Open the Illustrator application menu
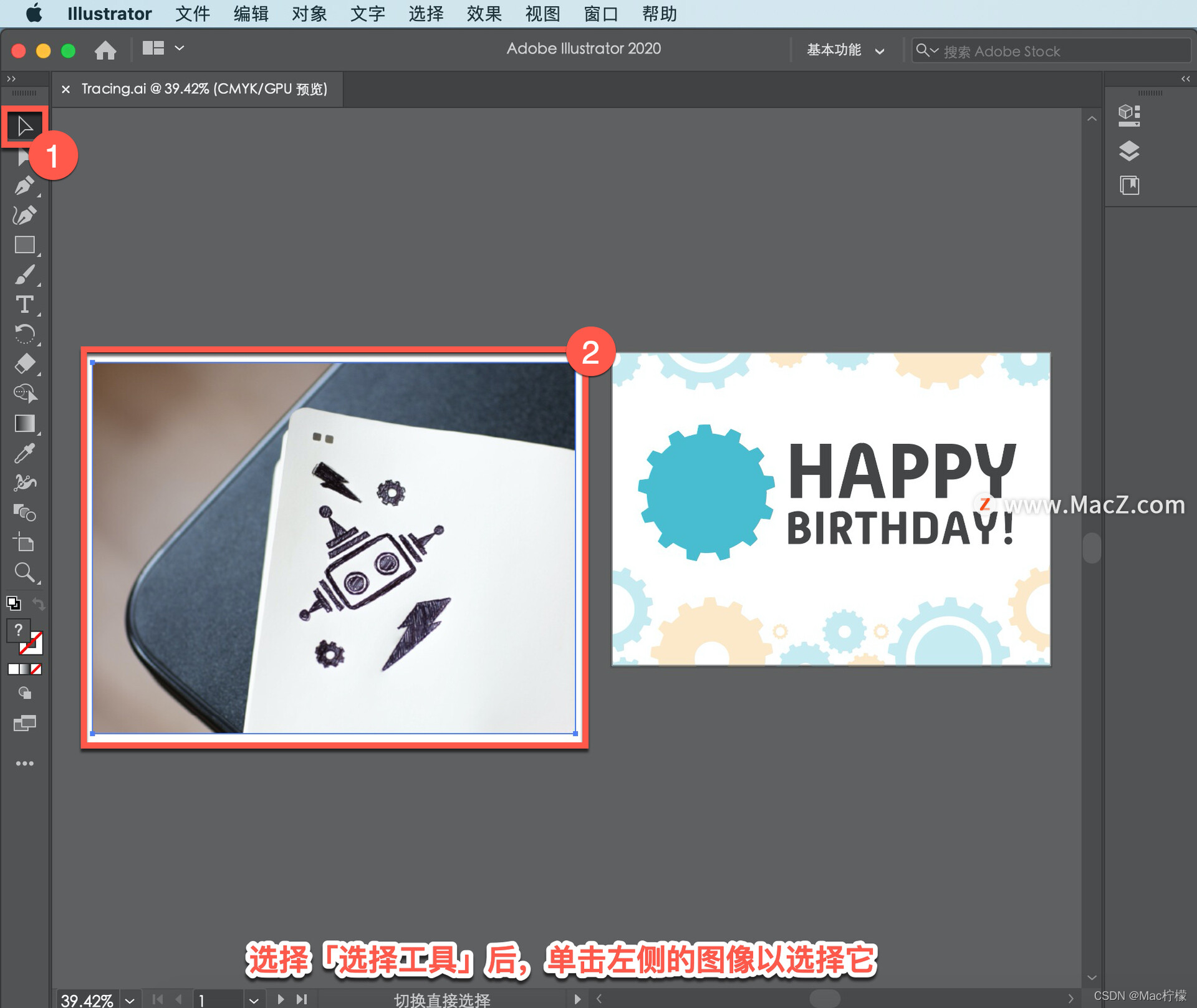Screen dimensions: 1197x1008 [109, 14]
